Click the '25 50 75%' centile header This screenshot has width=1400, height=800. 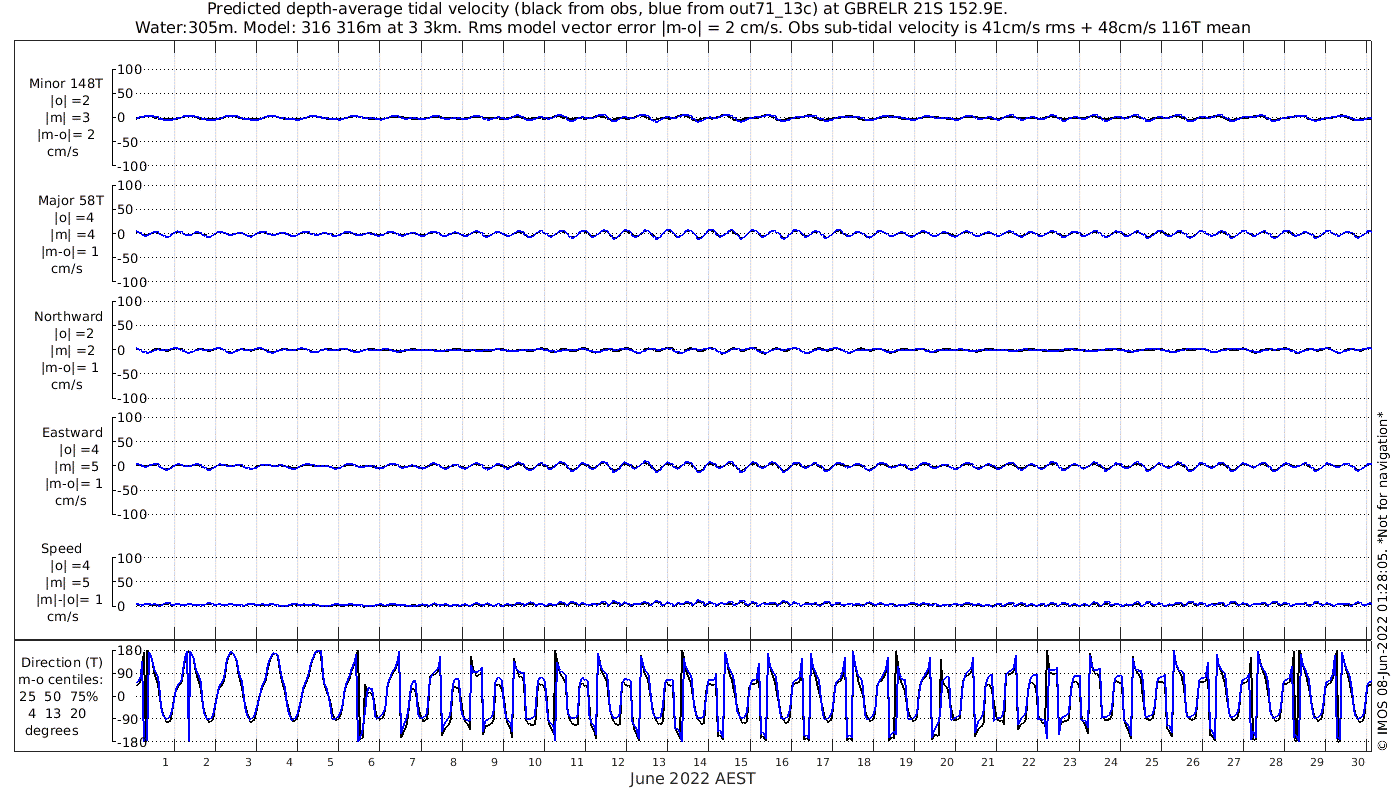point(60,697)
